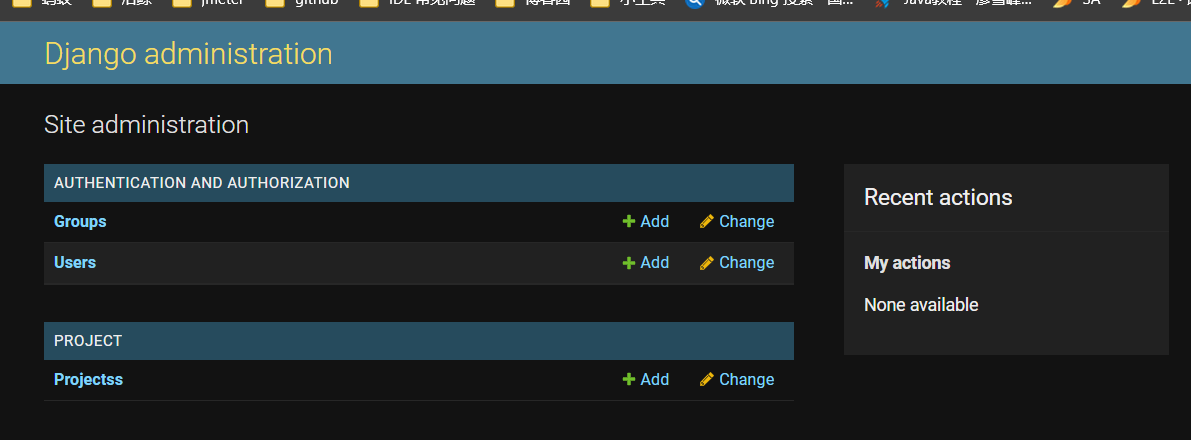This screenshot has width=1191, height=440.
Task: Click the green plus icon for Users
Action: click(628, 262)
